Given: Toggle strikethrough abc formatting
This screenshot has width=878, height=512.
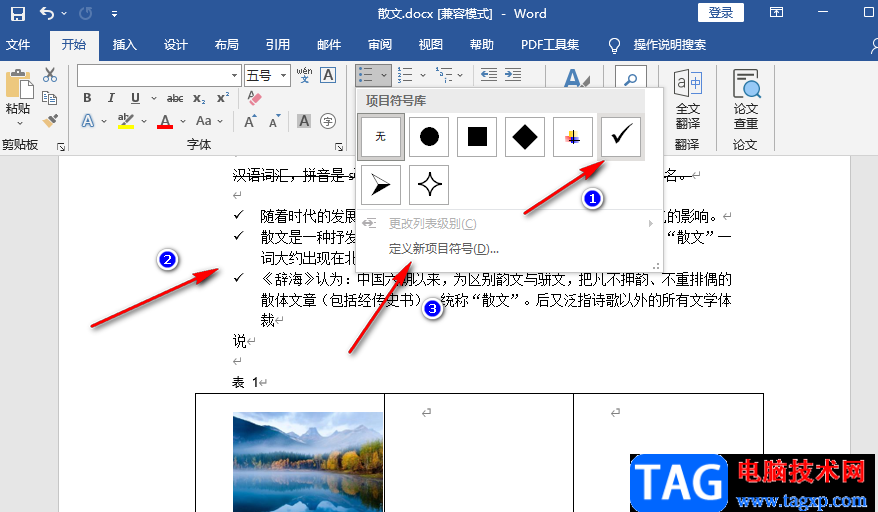Looking at the screenshot, I should 175,99.
